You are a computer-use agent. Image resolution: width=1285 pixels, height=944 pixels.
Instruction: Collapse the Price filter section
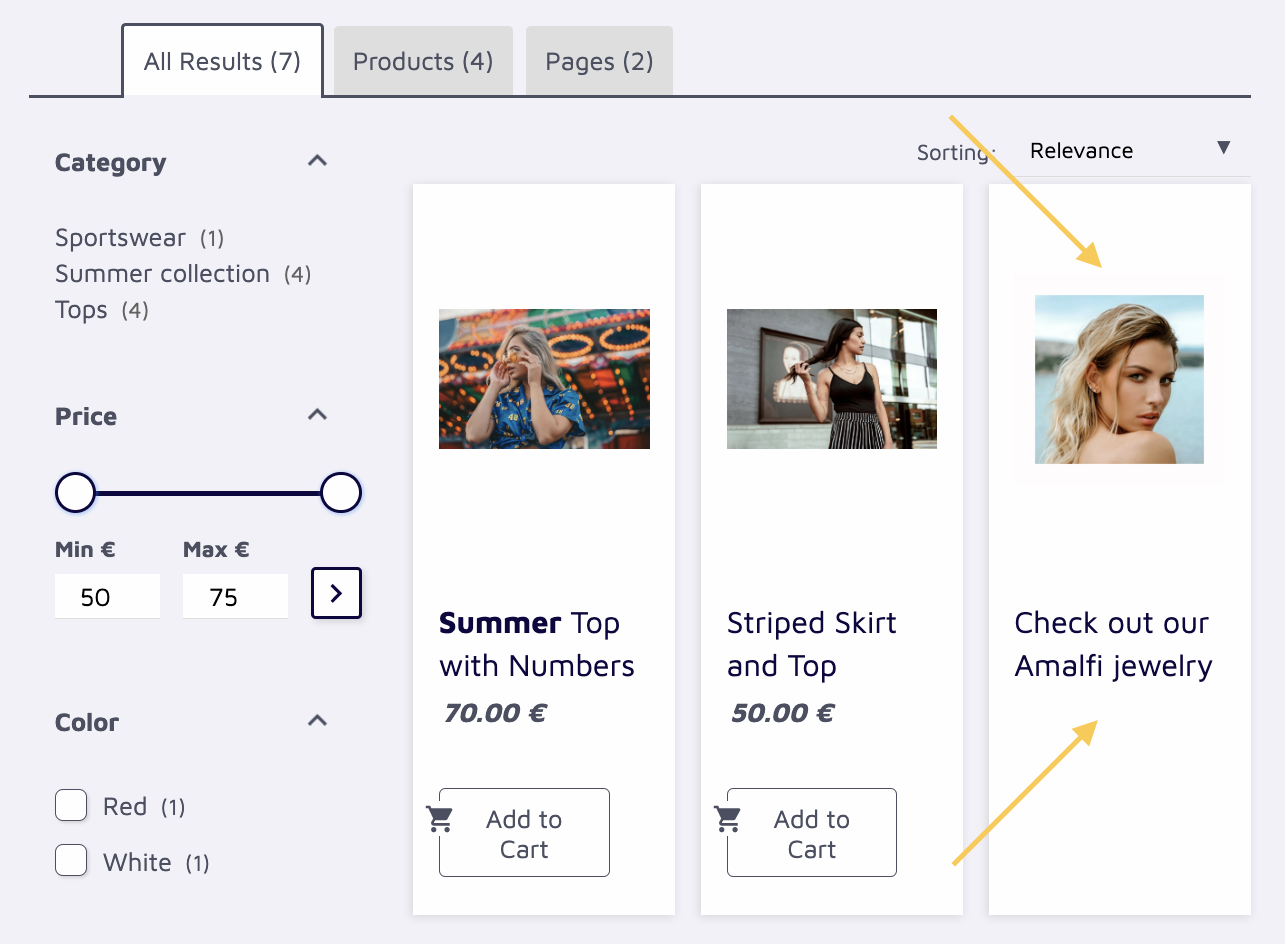[x=317, y=415]
